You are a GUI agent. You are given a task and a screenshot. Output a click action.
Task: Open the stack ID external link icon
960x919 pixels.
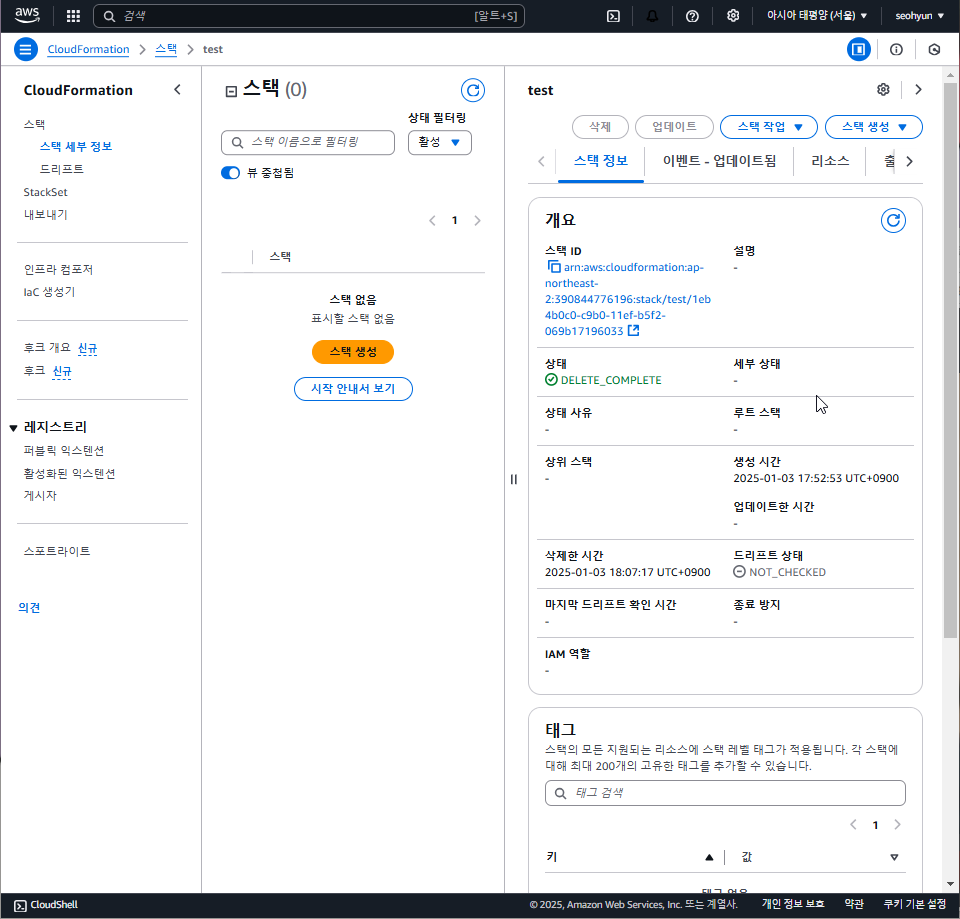(634, 331)
